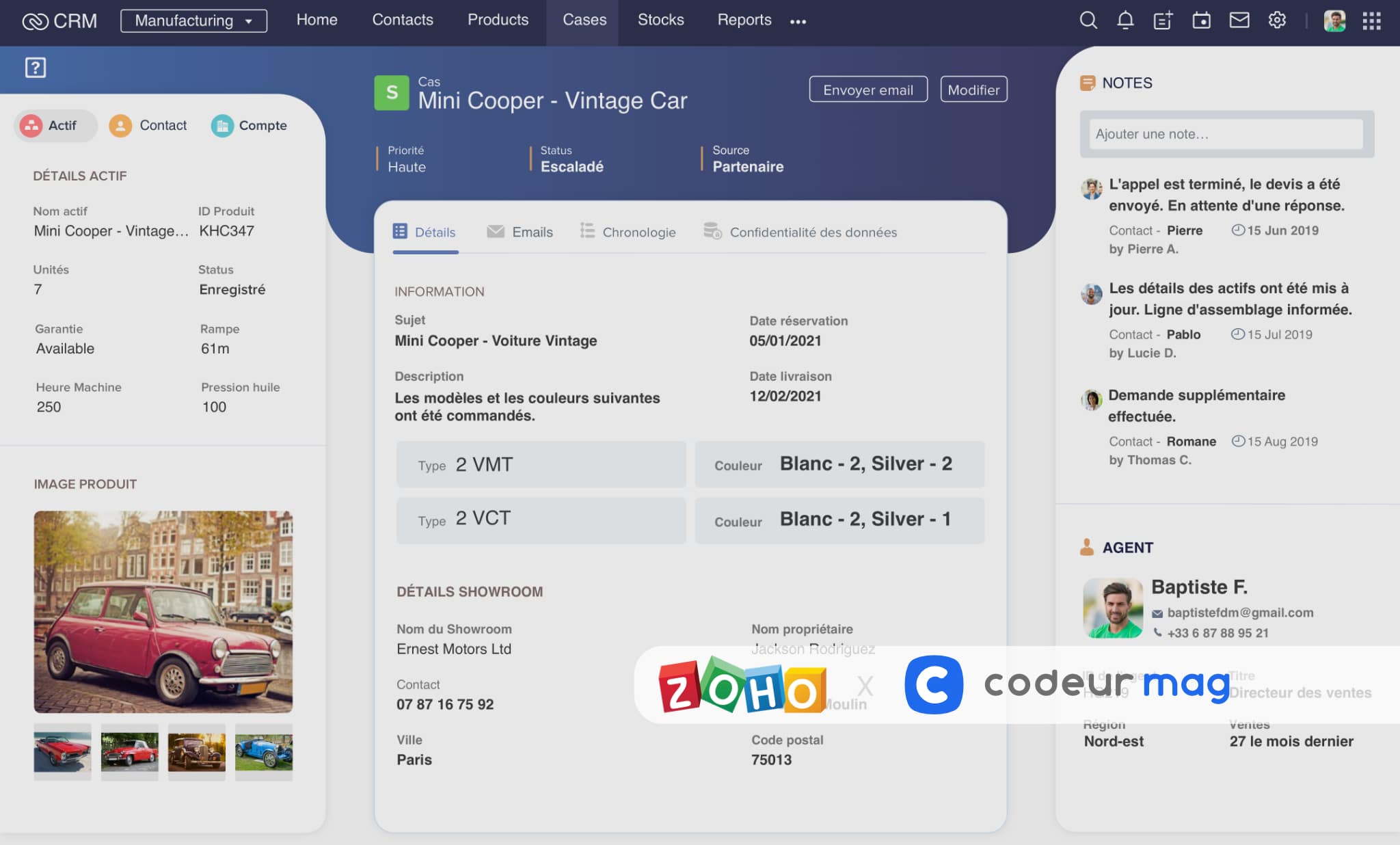Screen dimensions: 1400x845
Task: Open the search icon in top bar
Action: [x=1088, y=21]
